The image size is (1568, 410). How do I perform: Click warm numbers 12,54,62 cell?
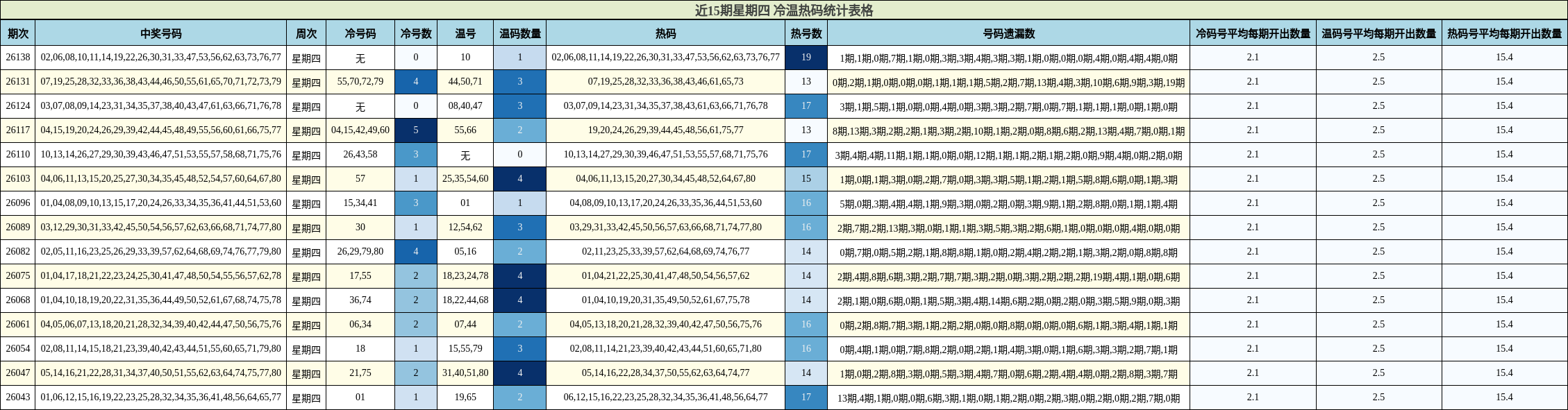[x=465, y=228]
